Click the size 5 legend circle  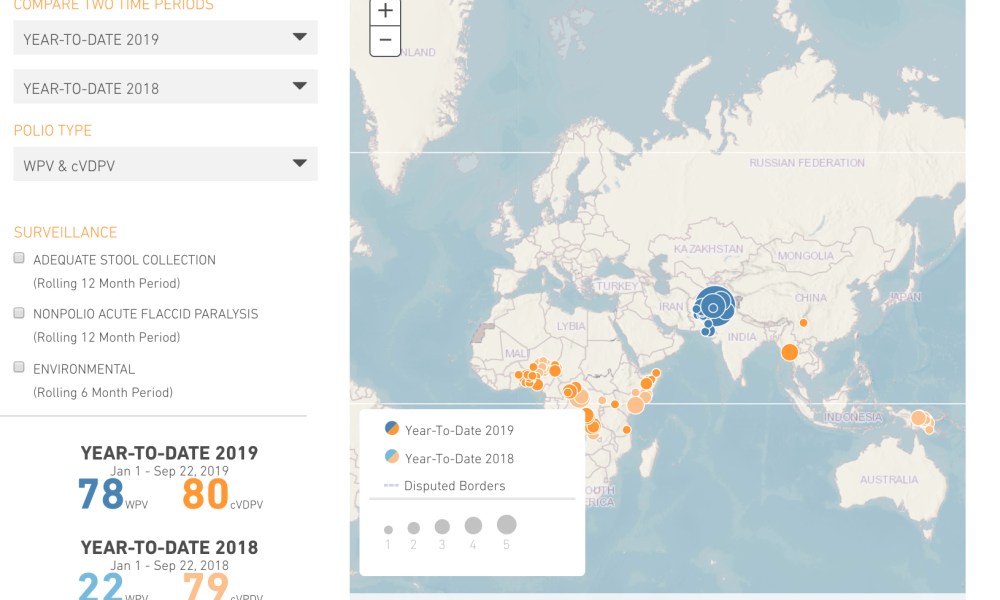point(506,524)
